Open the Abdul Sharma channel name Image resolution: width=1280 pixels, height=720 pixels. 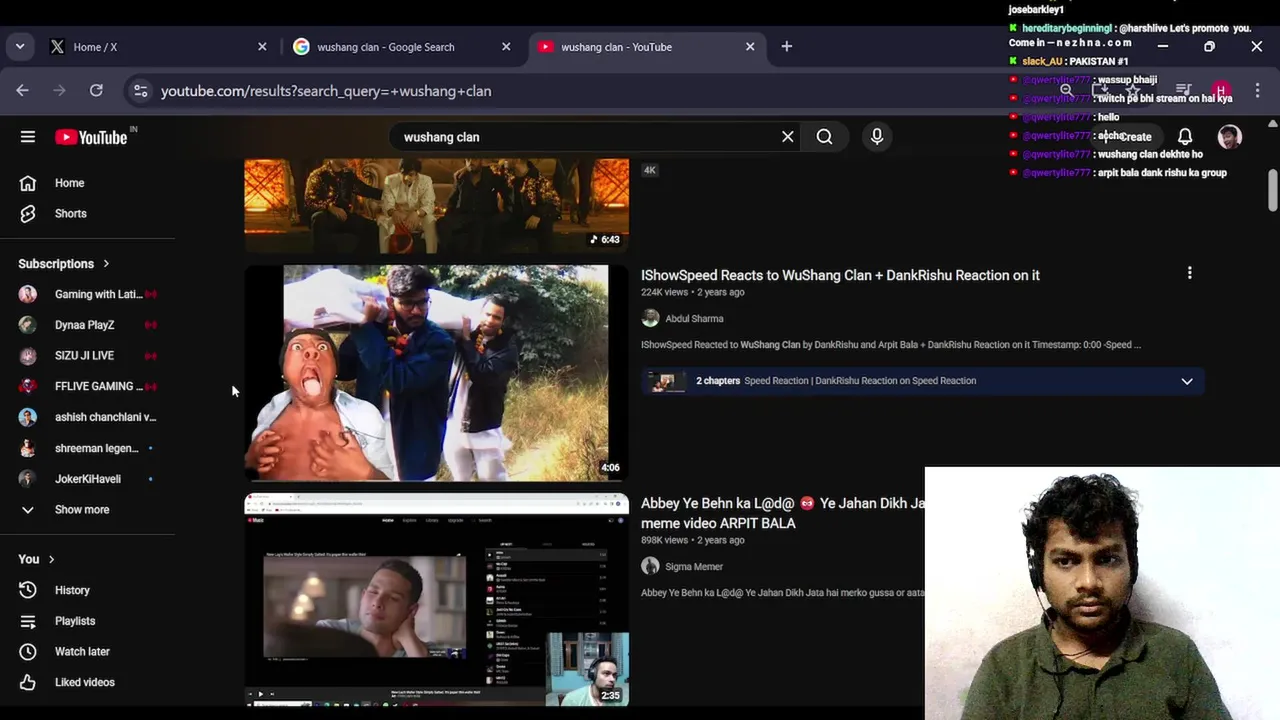pyautogui.click(x=694, y=319)
